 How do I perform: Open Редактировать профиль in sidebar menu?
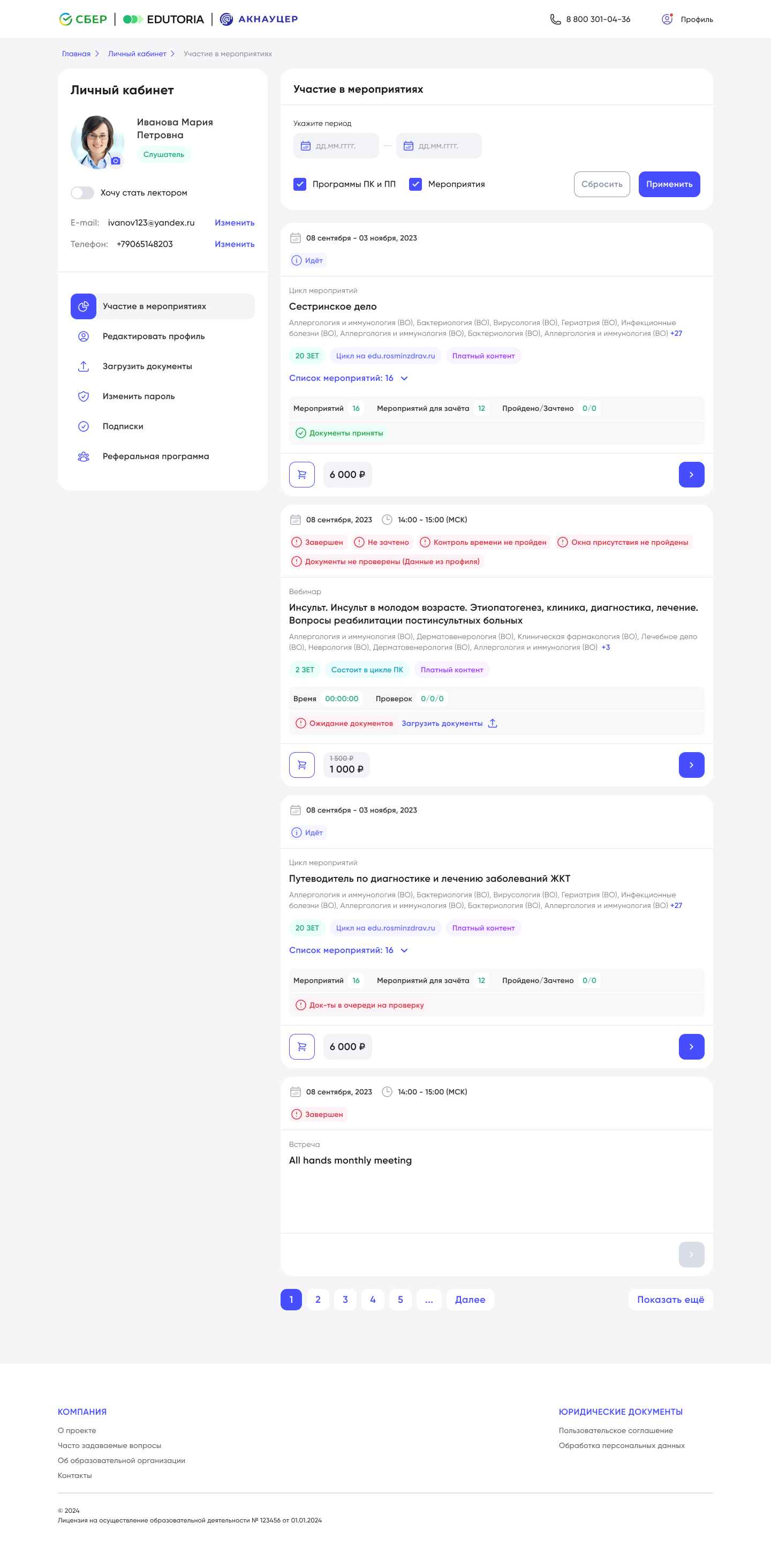(153, 336)
